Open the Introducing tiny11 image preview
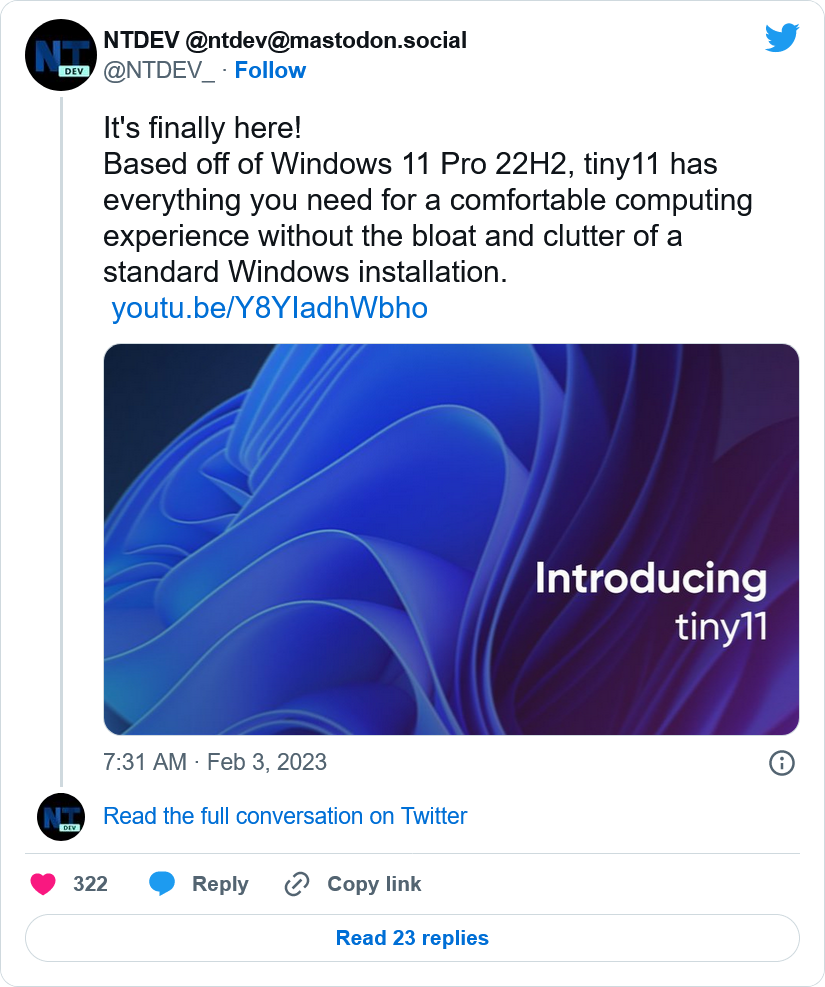Image resolution: width=825 pixels, height=987 pixels. [451, 539]
